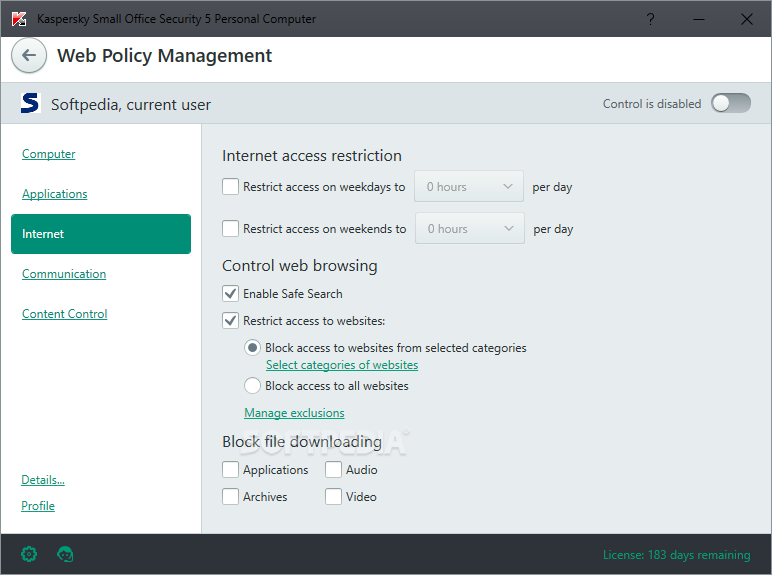Enable Restrict access on weekends checkbox
The image size is (772, 575).
point(230,228)
